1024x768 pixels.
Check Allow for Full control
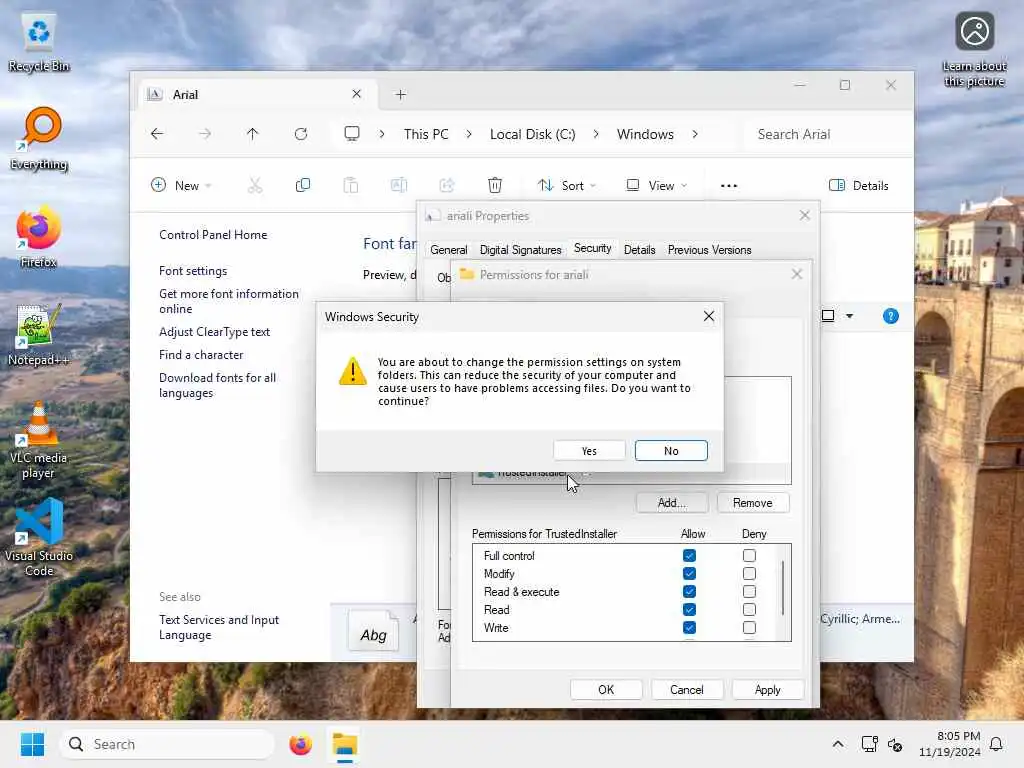coord(689,556)
